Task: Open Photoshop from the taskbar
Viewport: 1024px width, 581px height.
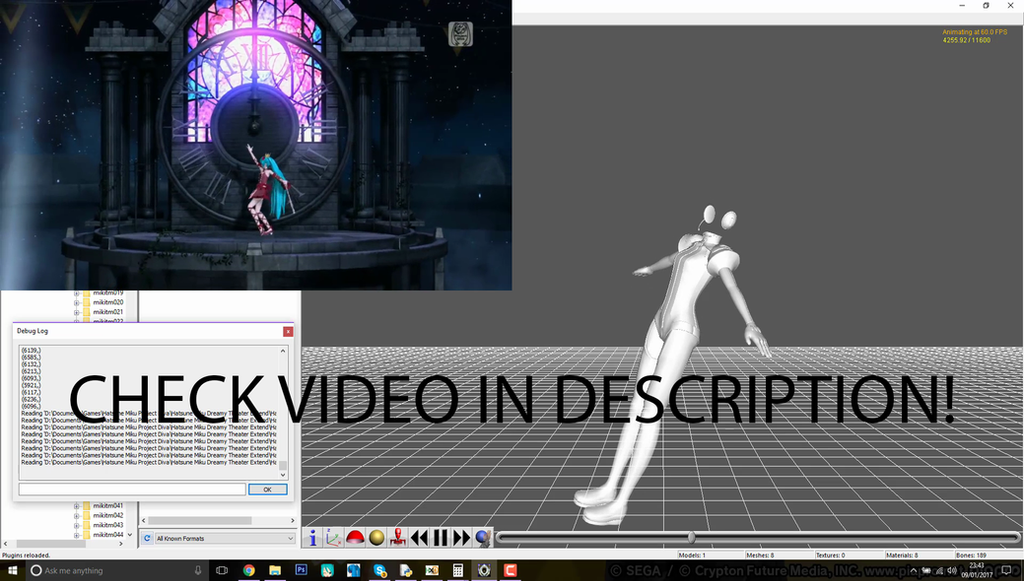Action: [x=301, y=570]
